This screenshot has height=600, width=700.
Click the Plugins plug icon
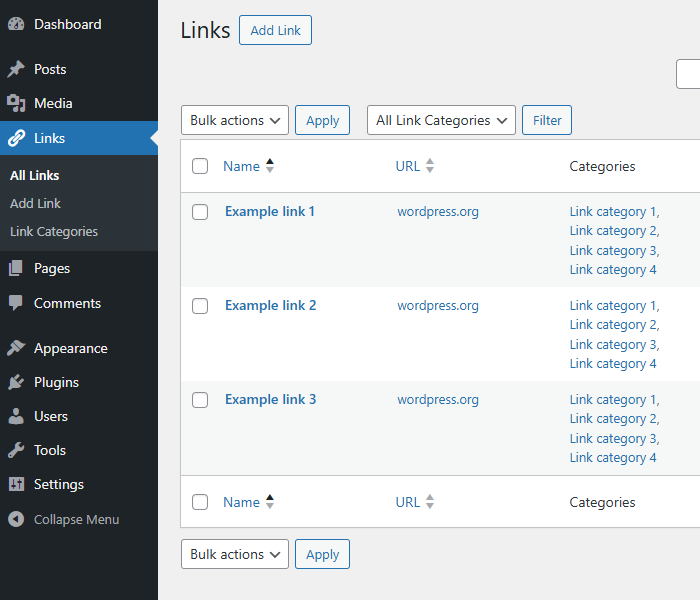coord(16,382)
